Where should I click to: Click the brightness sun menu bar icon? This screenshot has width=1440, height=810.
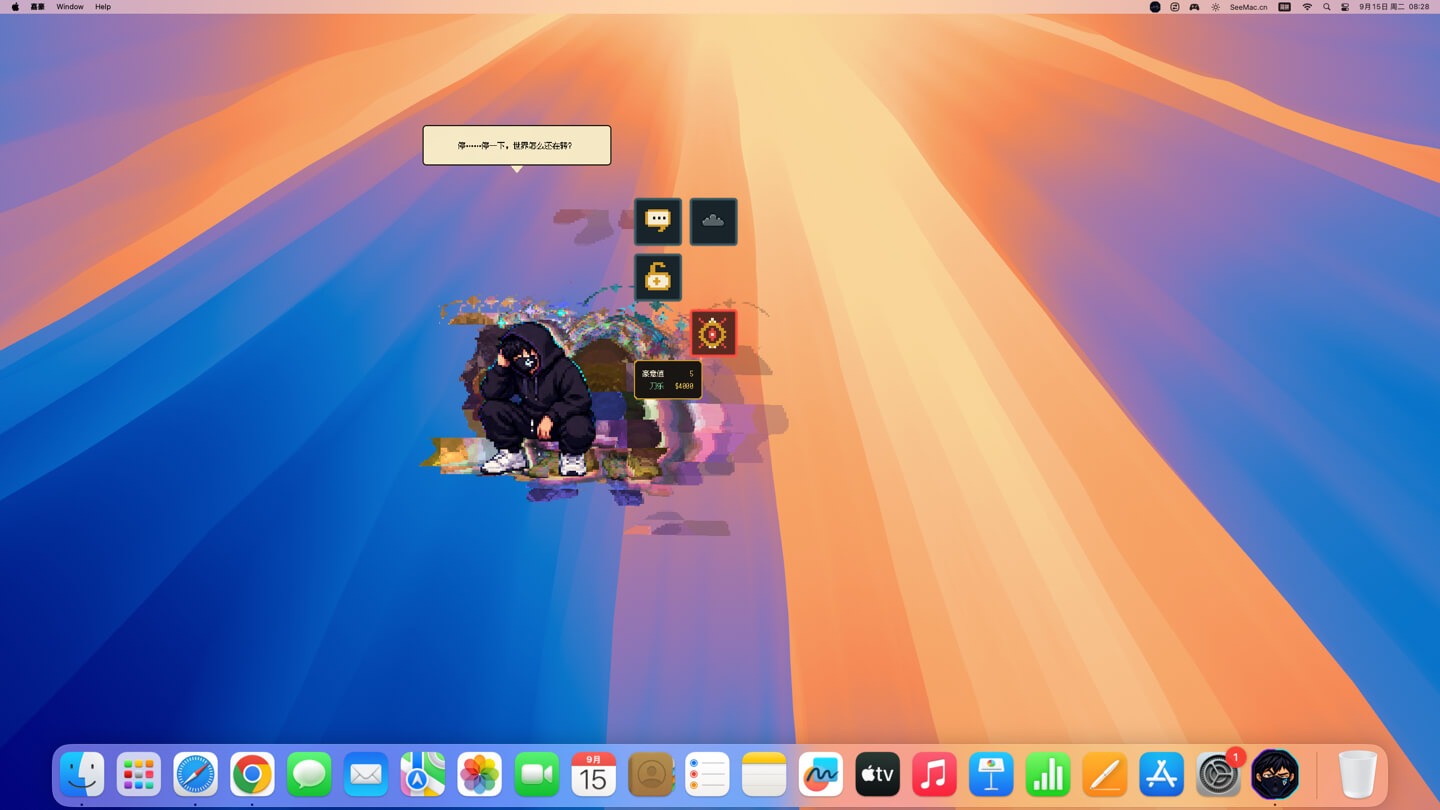tap(1215, 7)
